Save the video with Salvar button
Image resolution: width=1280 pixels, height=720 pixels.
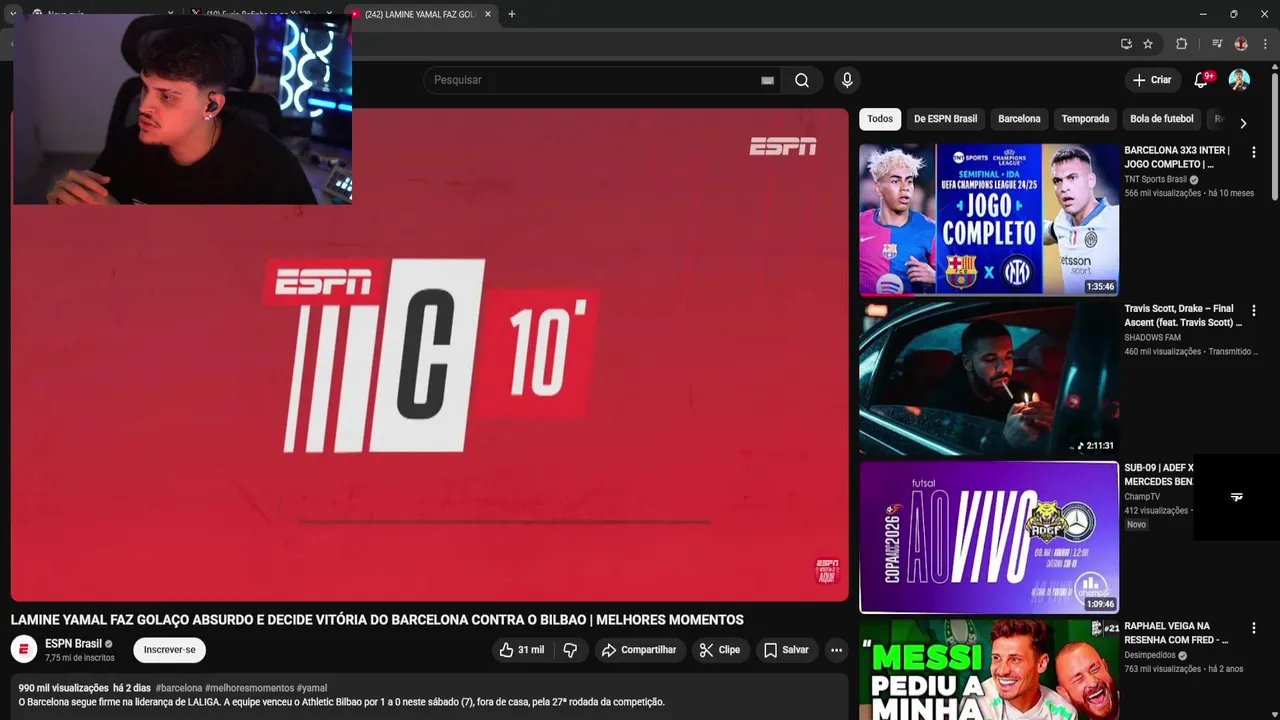pyautogui.click(x=786, y=650)
